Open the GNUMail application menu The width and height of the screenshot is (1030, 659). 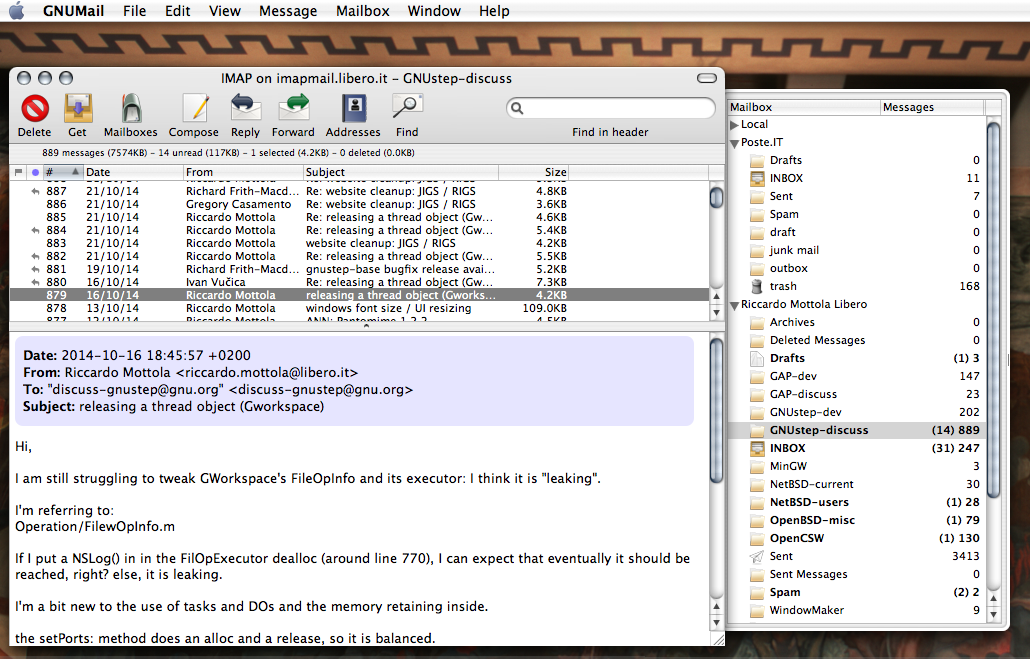tap(74, 11)
